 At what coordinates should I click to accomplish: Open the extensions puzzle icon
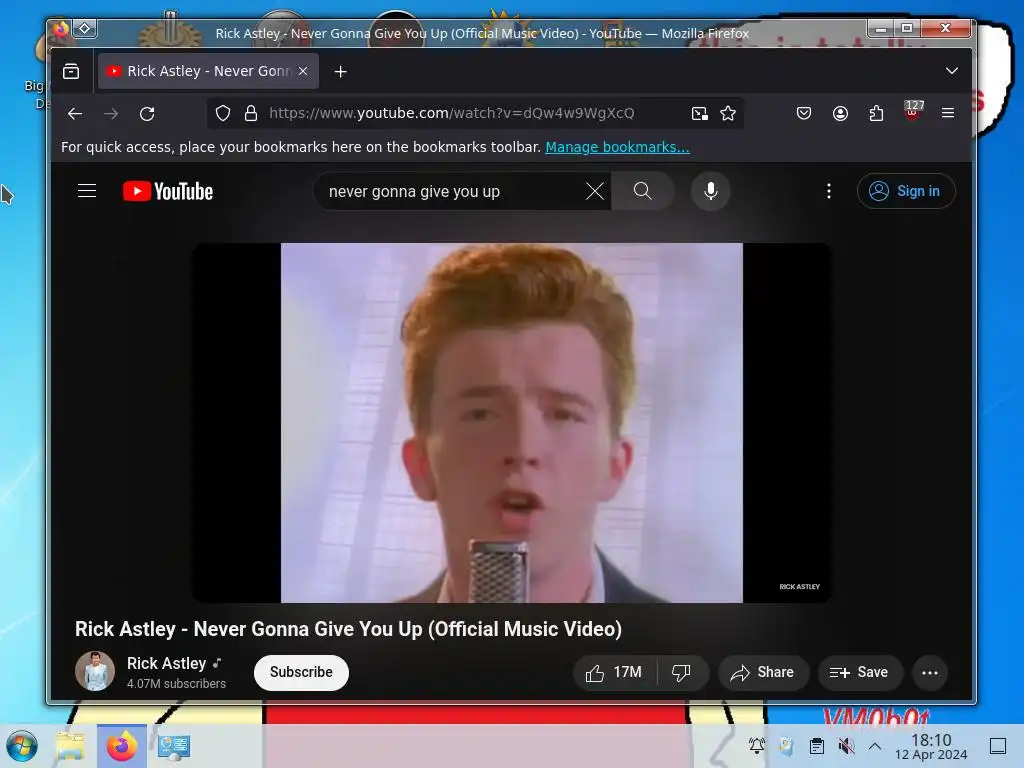(876, 114)
